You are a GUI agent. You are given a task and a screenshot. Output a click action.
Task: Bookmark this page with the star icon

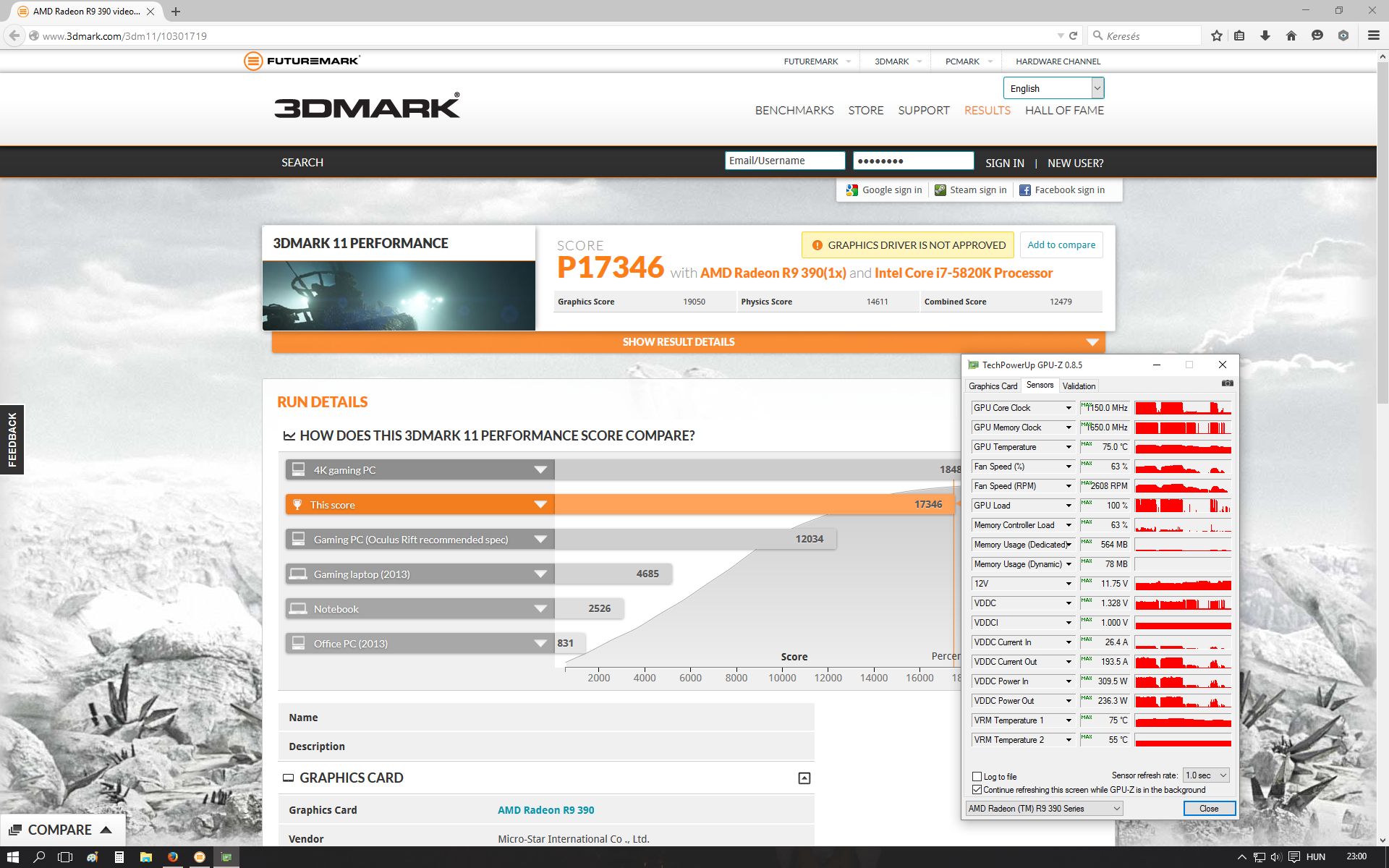[1217, 35]
